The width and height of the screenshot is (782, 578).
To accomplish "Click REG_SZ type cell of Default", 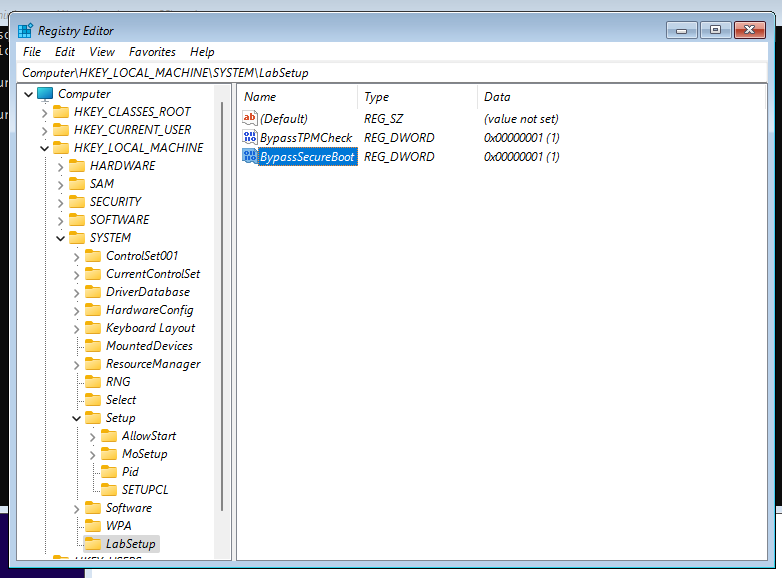I will tap(383, 119).
